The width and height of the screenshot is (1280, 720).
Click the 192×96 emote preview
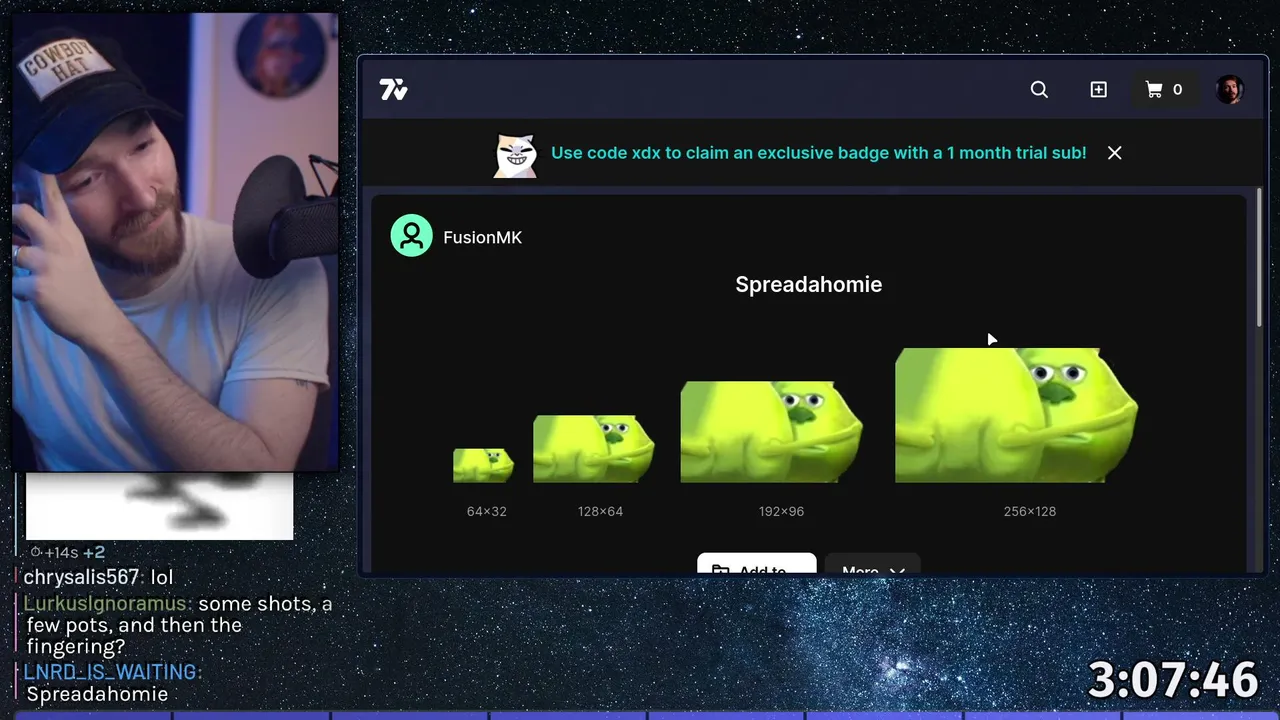click(x=772, y=432)
